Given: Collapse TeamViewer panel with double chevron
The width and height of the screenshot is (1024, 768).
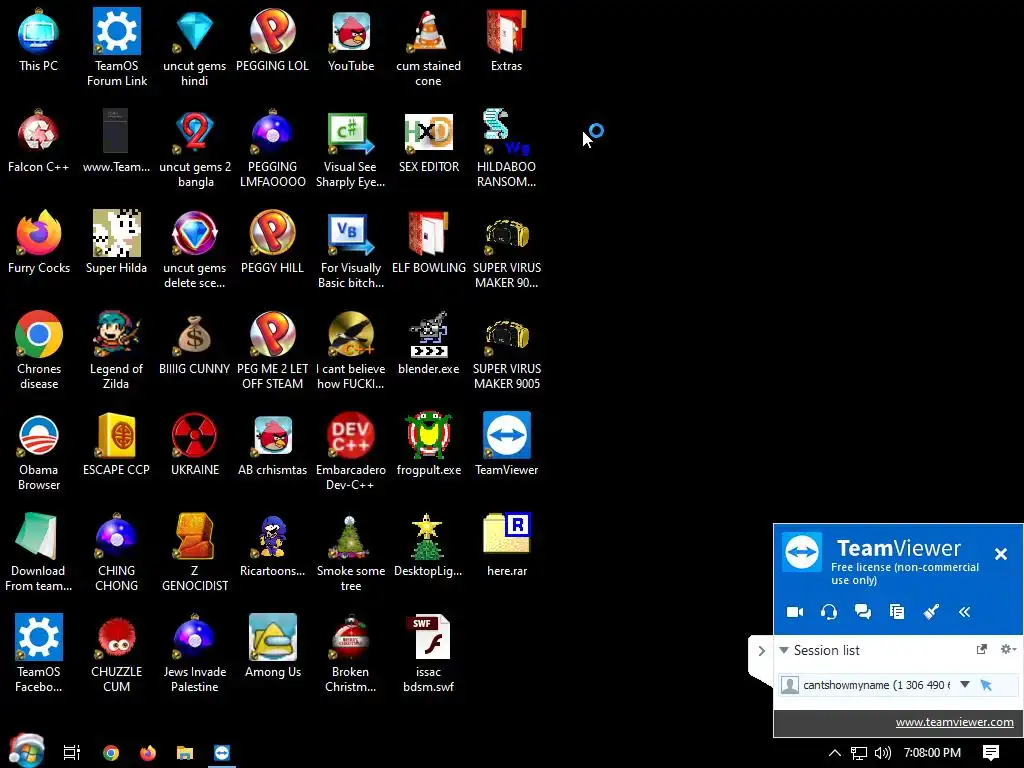Looking at the screenshot, I should [965, 612].
